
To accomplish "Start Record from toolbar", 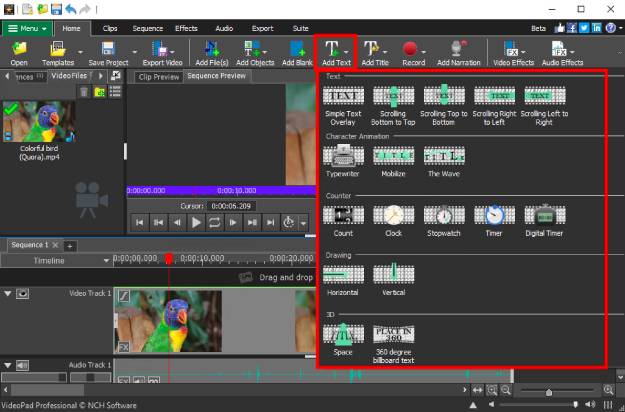I will click(x=413, y=53).
